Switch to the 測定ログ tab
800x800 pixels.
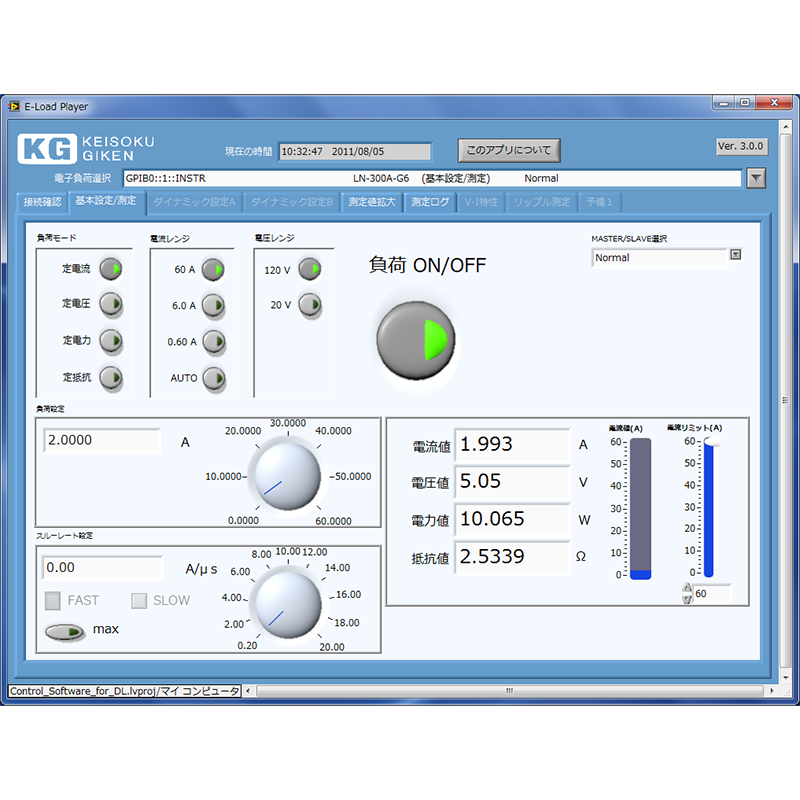click(x=431, y=202)
